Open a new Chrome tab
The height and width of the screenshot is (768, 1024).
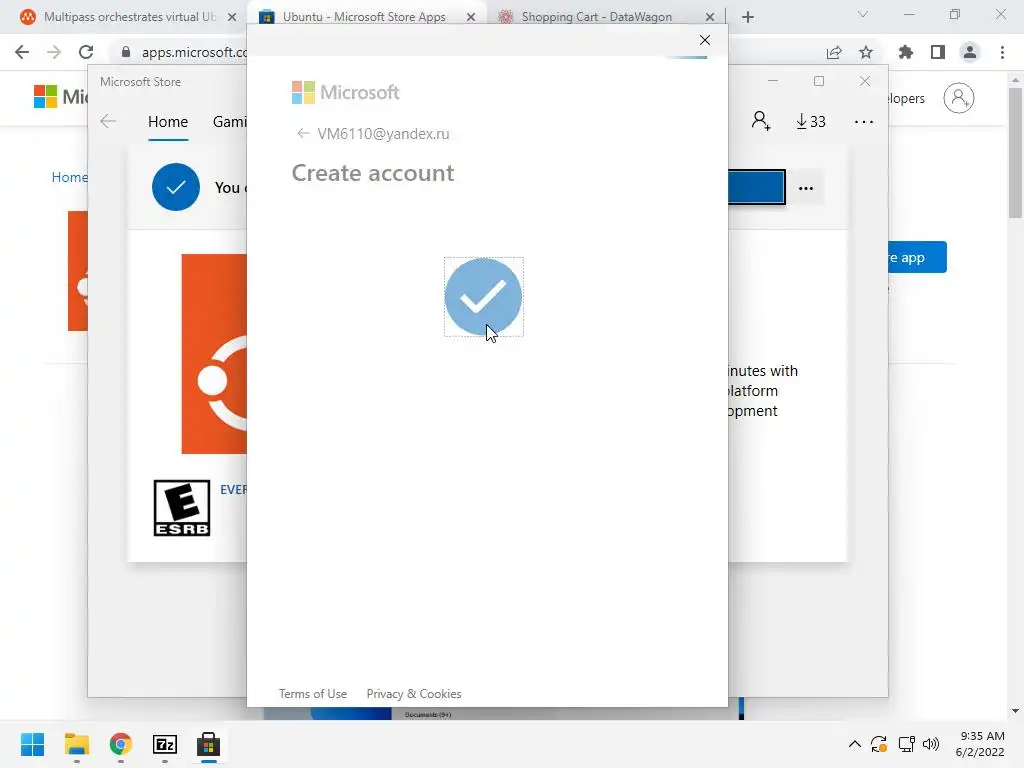(x=748, y=17)
